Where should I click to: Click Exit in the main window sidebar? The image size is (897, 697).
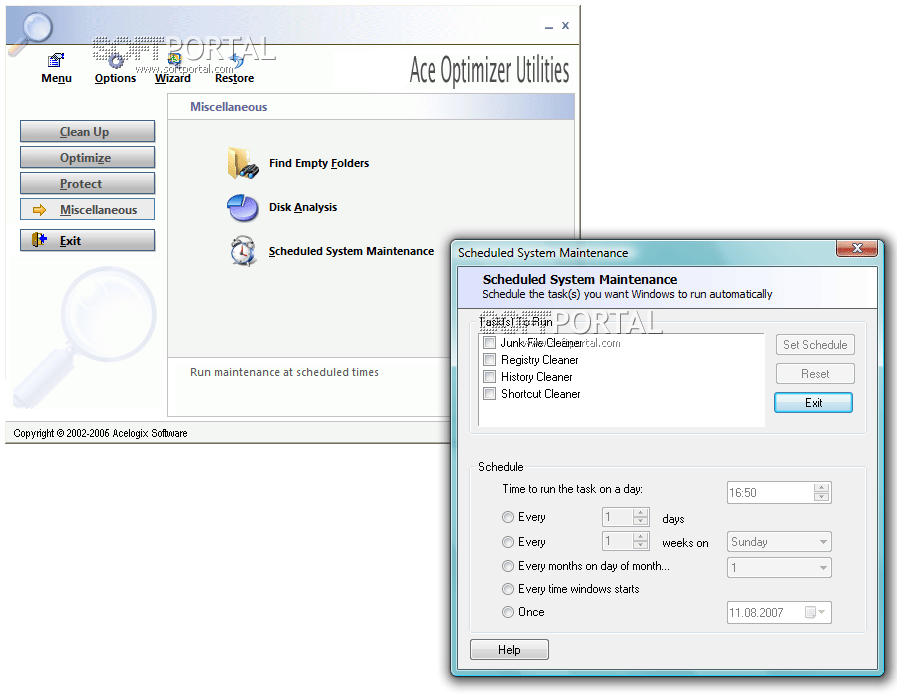[88, 240]
